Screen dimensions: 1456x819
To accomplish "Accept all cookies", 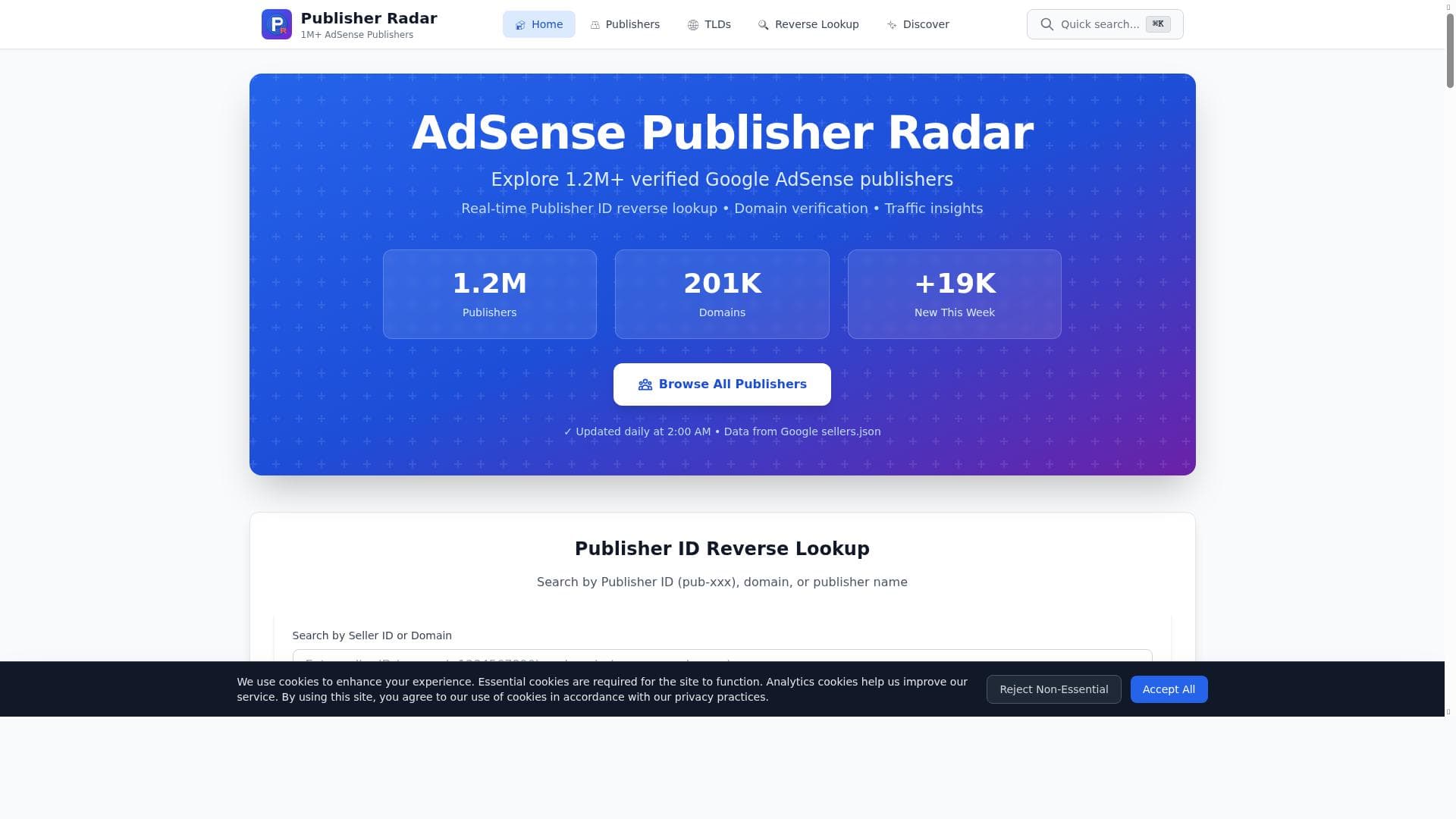I will 1169,689.
